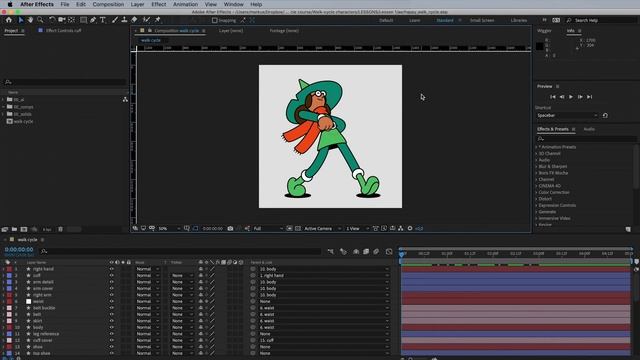Click the Home icon in the toolbar
The width and height of the screenshot is (640, 360).
click(9, 20)
